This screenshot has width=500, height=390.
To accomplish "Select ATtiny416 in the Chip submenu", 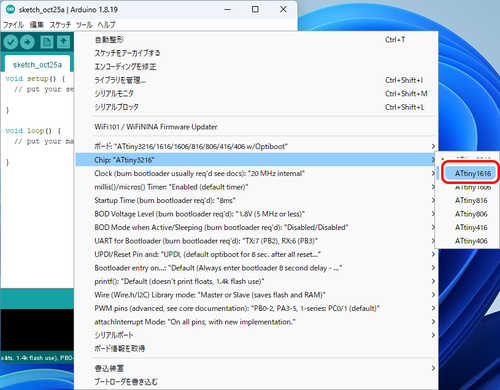I will 468,227.
